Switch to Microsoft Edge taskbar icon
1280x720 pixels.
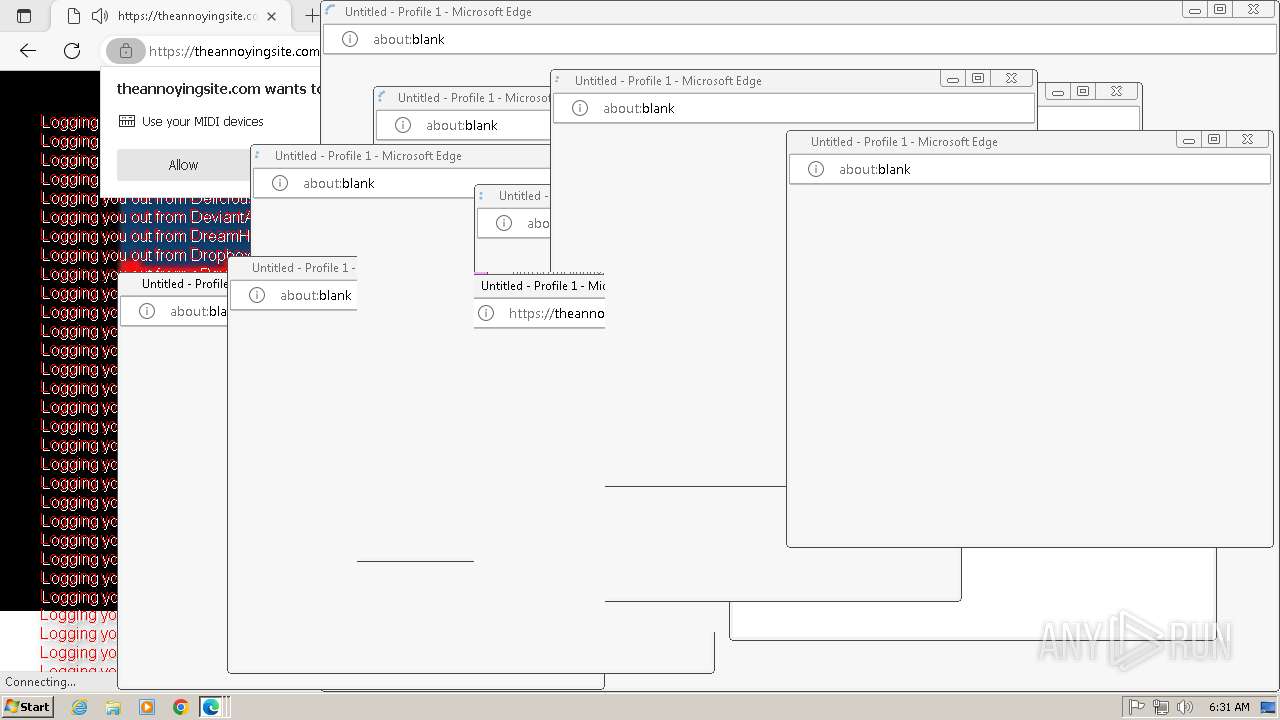211,707
